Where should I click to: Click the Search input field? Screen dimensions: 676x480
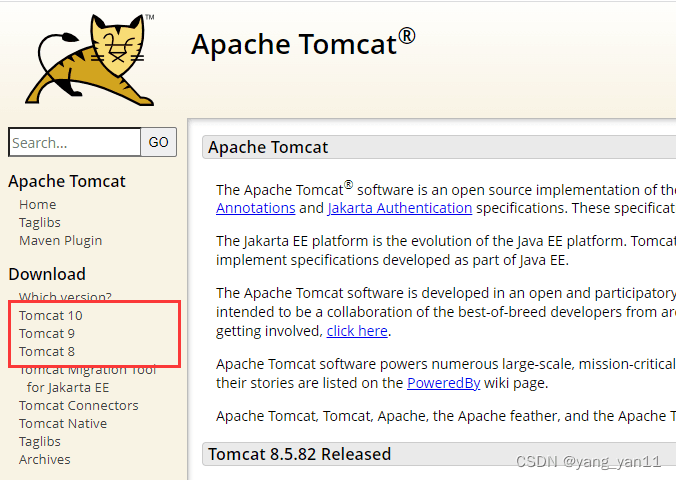(x=74, y=142)
